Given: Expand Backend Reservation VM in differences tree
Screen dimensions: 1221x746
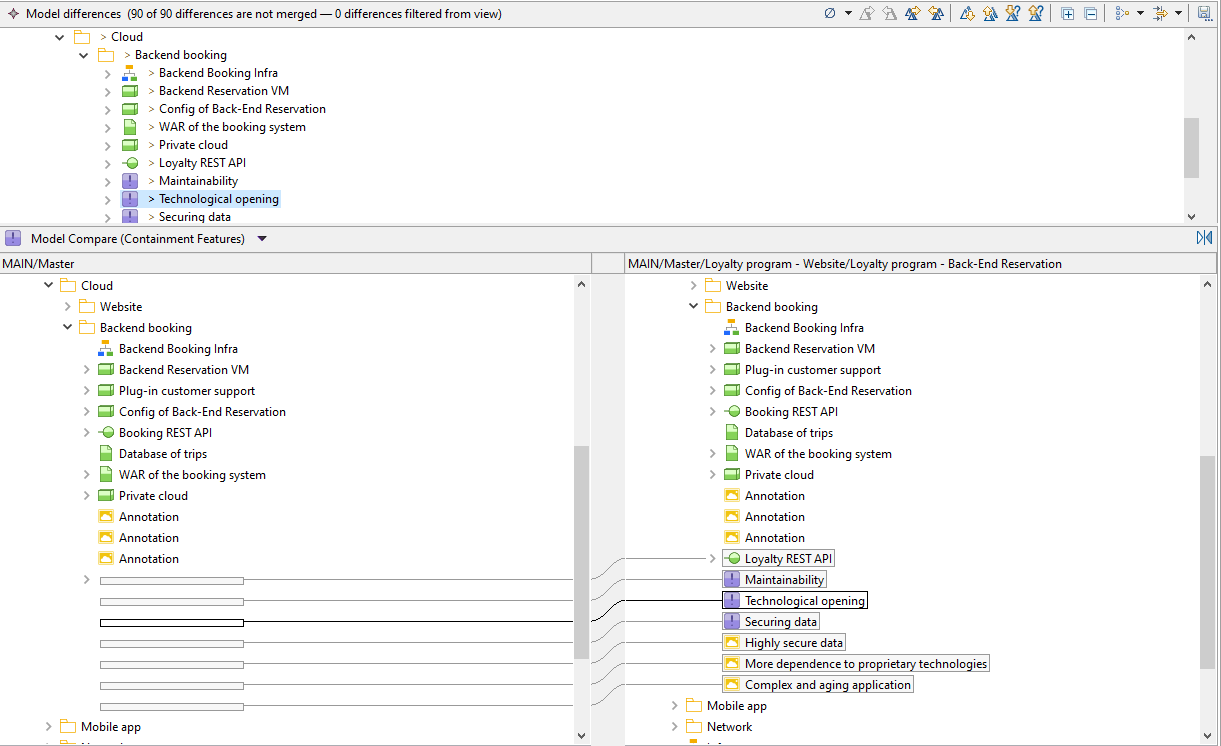Looking at the screenshot, I should point(108,91).
